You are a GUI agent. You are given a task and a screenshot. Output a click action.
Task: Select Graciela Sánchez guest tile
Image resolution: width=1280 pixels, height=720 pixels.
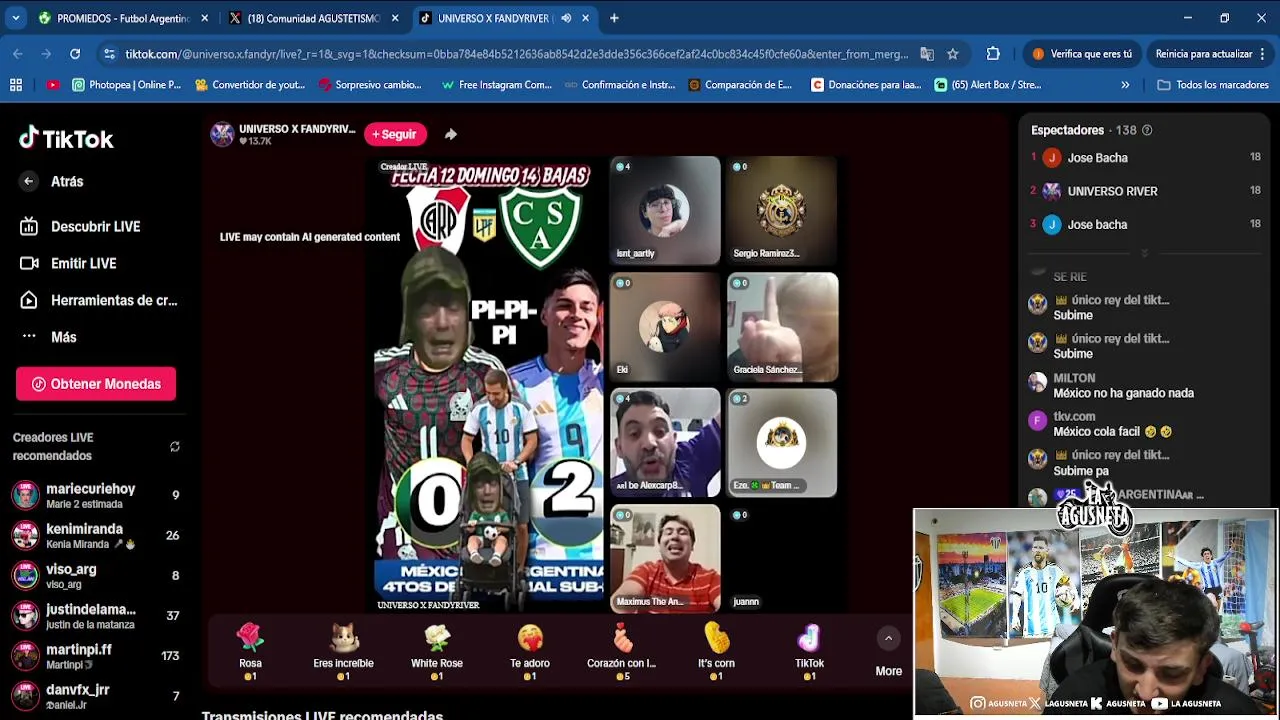[x=782, y=327]
